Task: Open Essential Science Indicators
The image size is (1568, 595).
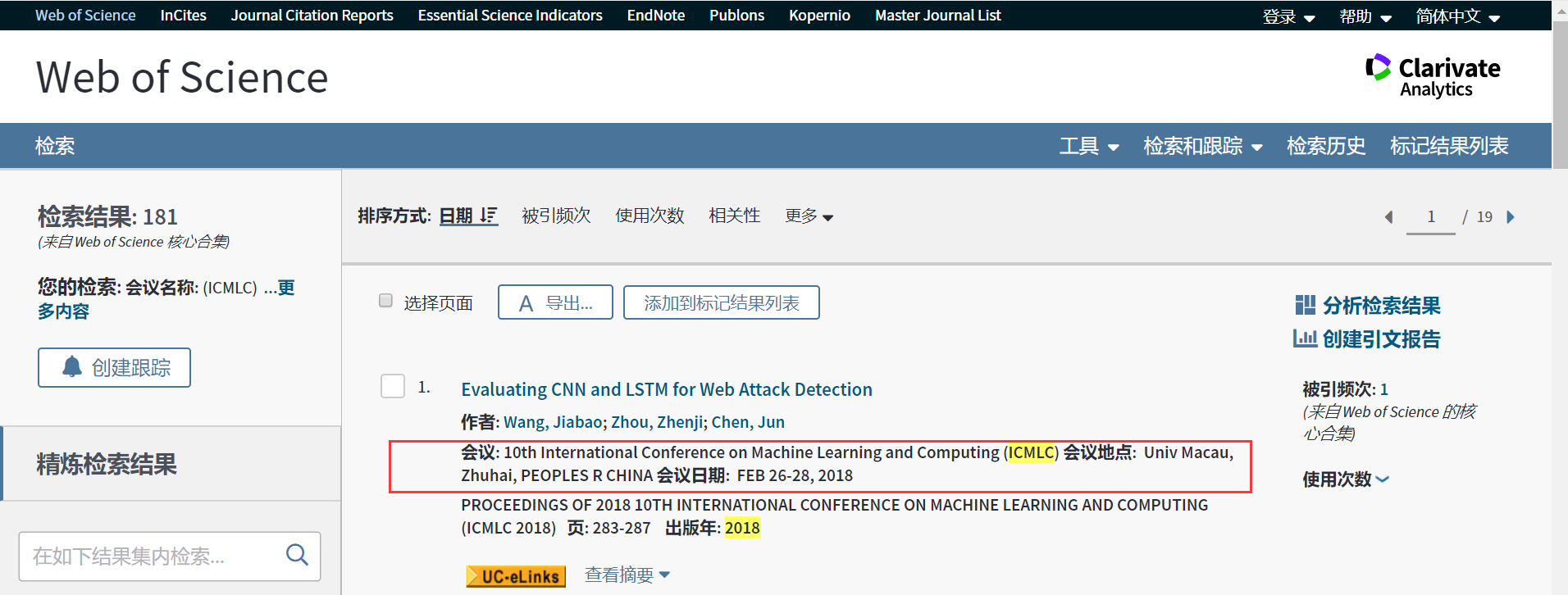Action: [x=510, y=16]
